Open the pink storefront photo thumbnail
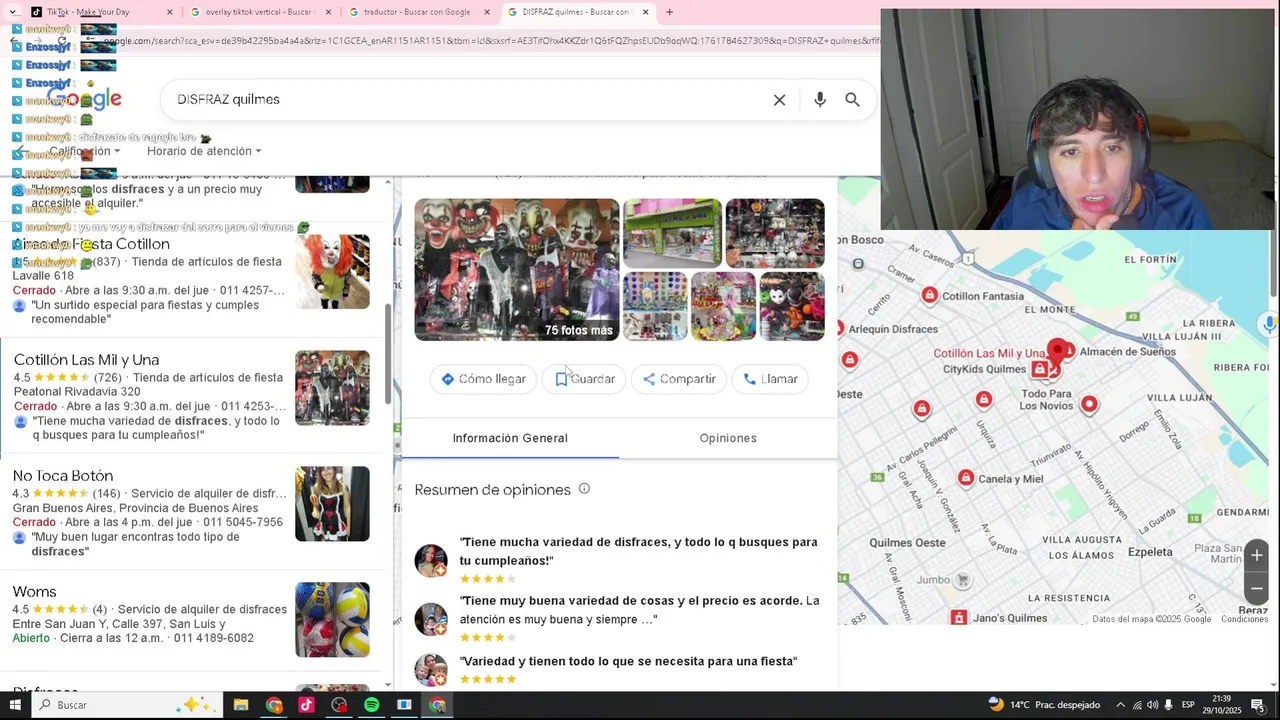This screenshot has width=1280, height=720. (x=672, y=232)
